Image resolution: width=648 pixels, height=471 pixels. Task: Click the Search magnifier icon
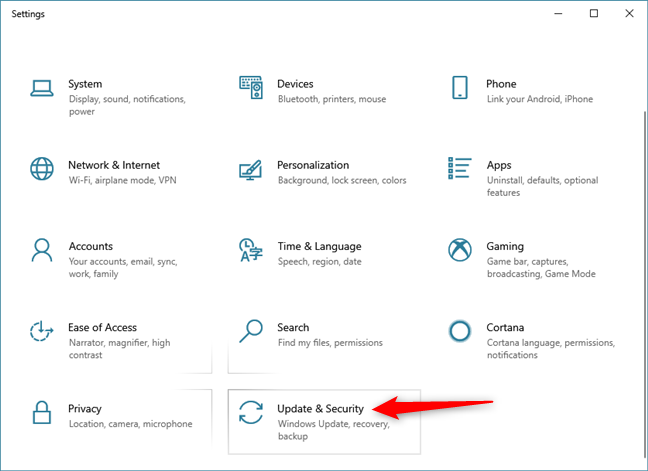250,330
